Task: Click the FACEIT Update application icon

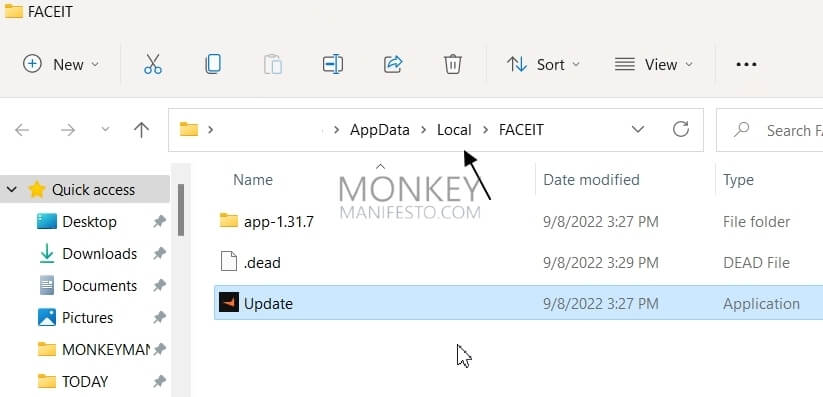Action: tap(228, 302)
